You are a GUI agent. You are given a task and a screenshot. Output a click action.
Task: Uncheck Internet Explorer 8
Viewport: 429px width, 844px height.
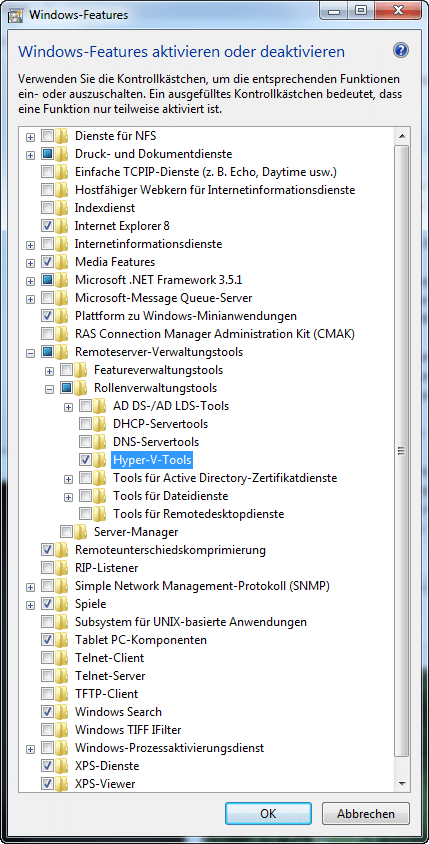tap(47, 226)
